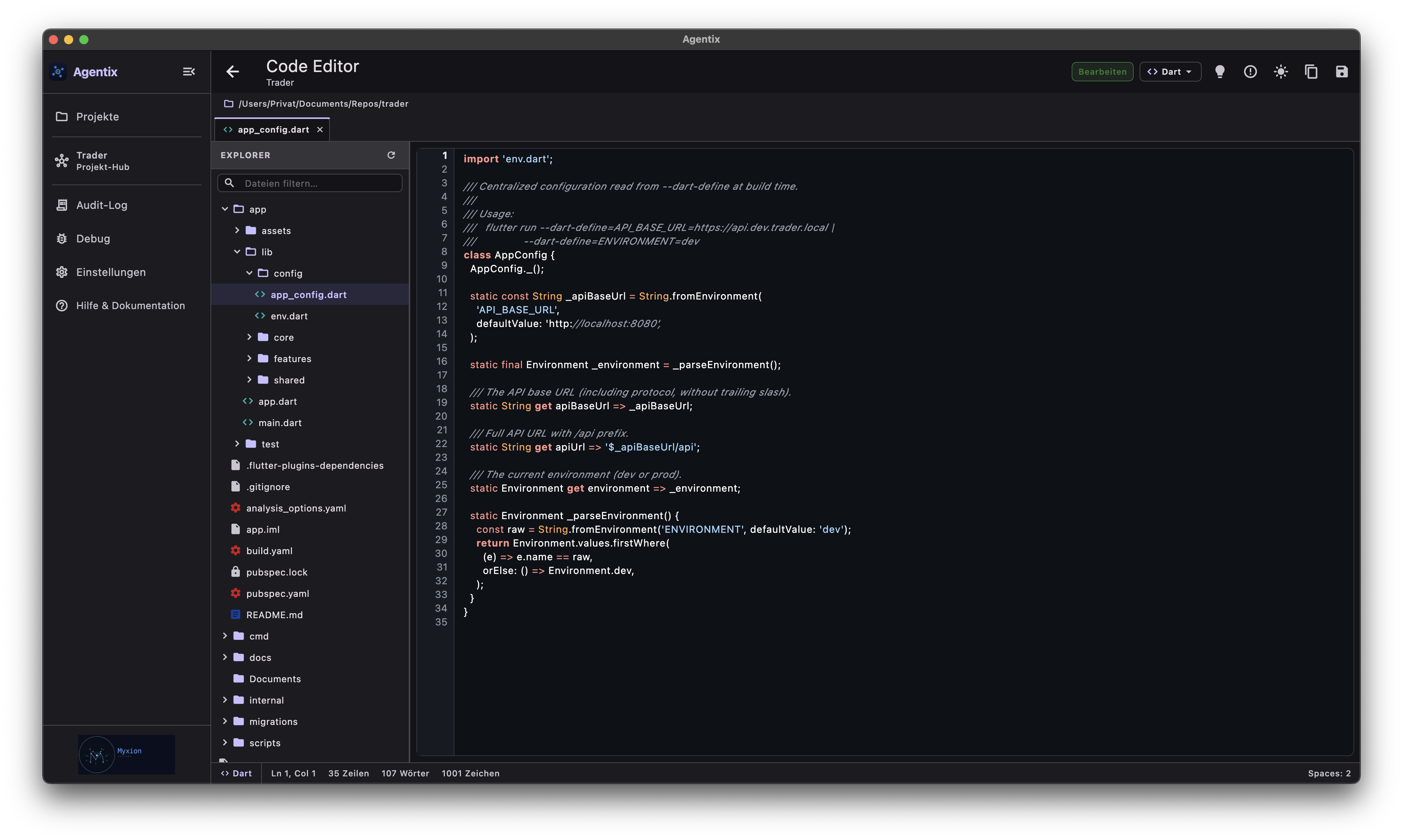
Task: Open the Dart language dropdown
Action: pyautogui.click(x=1170, y=72)
